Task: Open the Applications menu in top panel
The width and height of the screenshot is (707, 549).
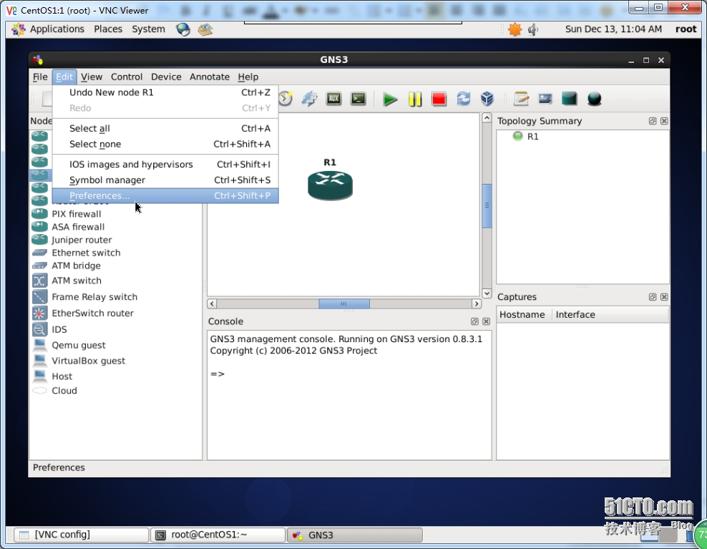Action: (57, 29)
